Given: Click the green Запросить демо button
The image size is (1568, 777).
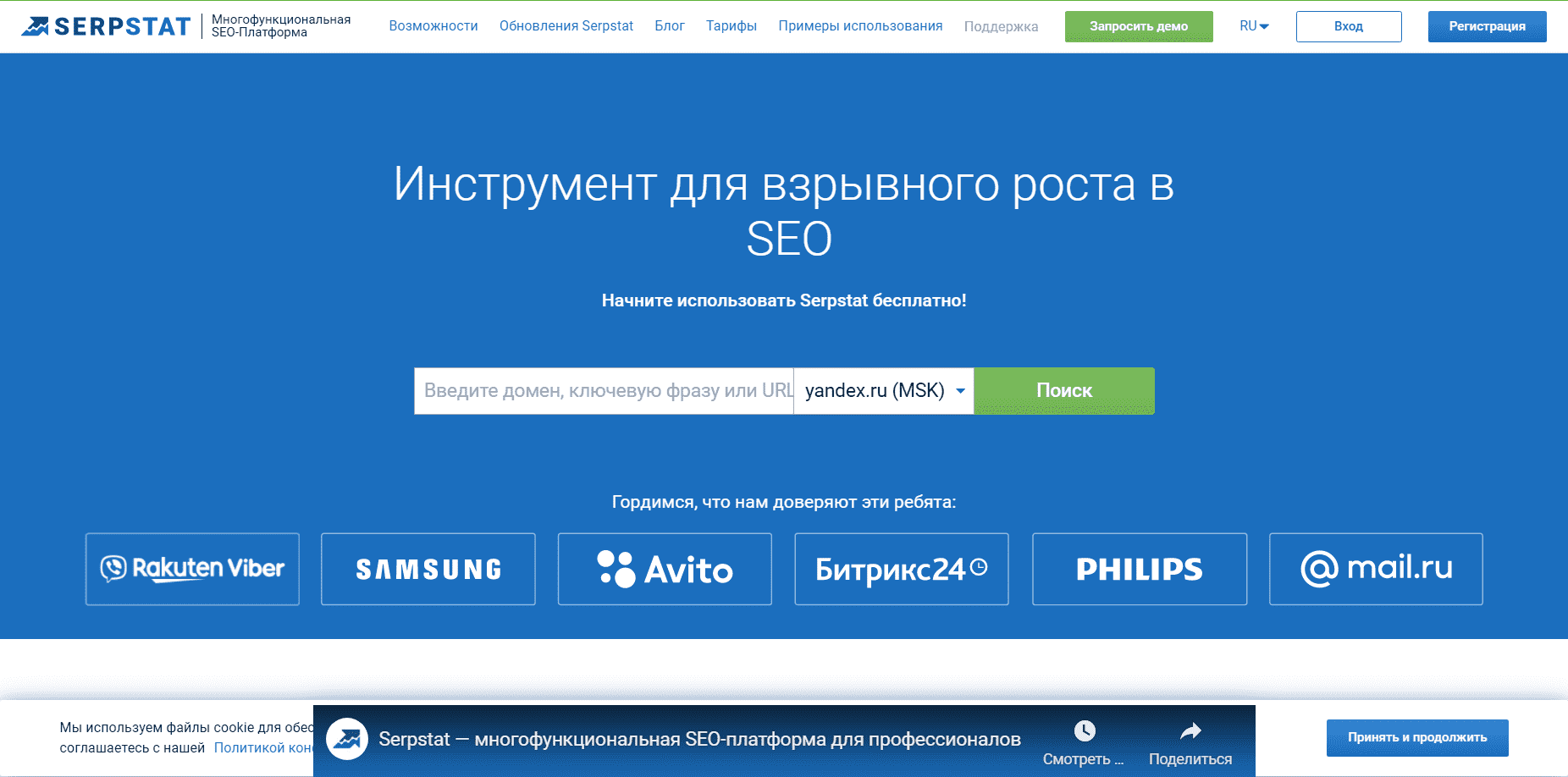Looking at the screenshot, I should [x=1139, y=26].
